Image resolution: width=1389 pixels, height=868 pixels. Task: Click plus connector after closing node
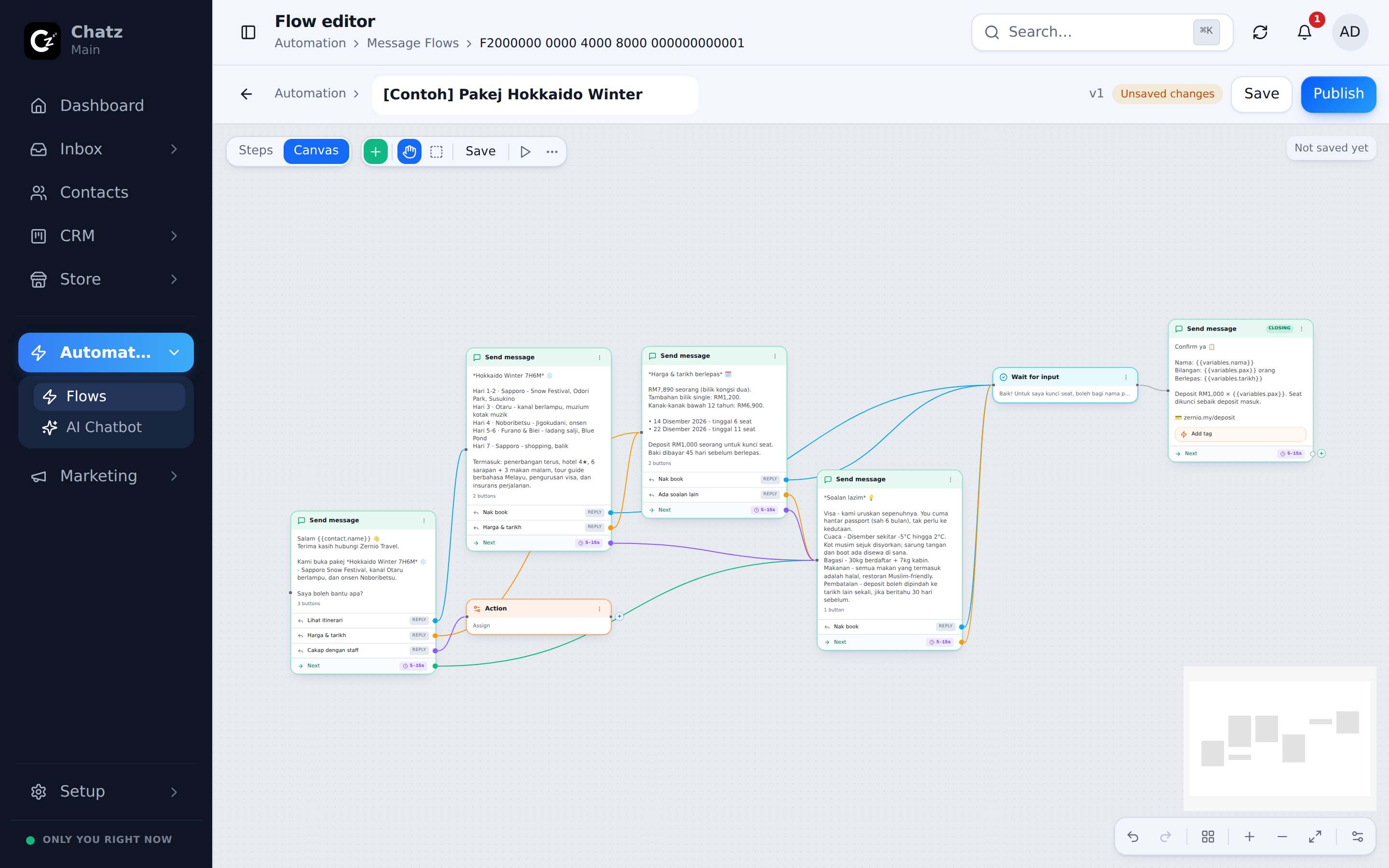click(1321, 453)
